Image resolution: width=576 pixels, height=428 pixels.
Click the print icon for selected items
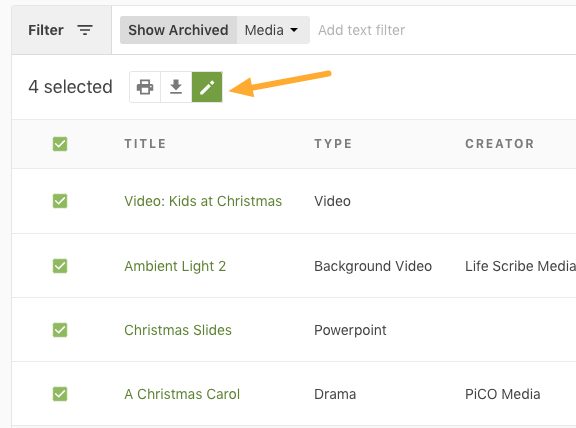145,87
